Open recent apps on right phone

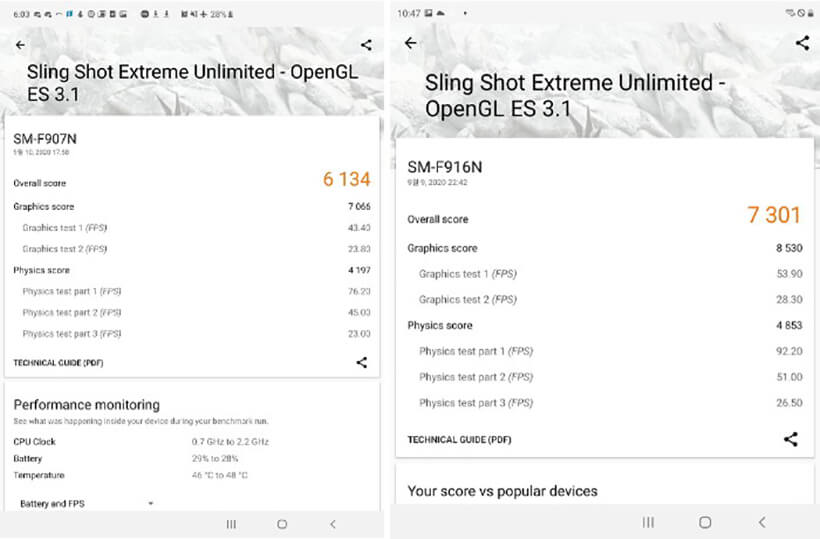point(648,522)
